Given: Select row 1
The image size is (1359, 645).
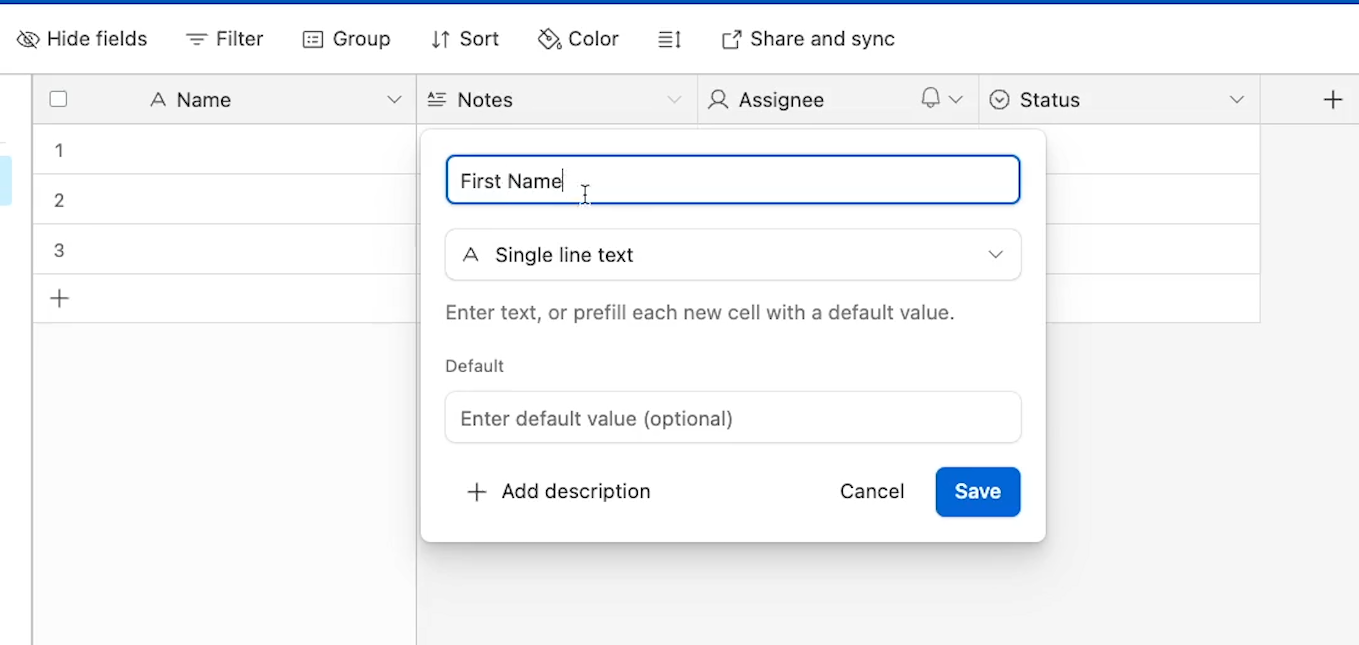Looking at the screenshot, I should tap(59, 150).
